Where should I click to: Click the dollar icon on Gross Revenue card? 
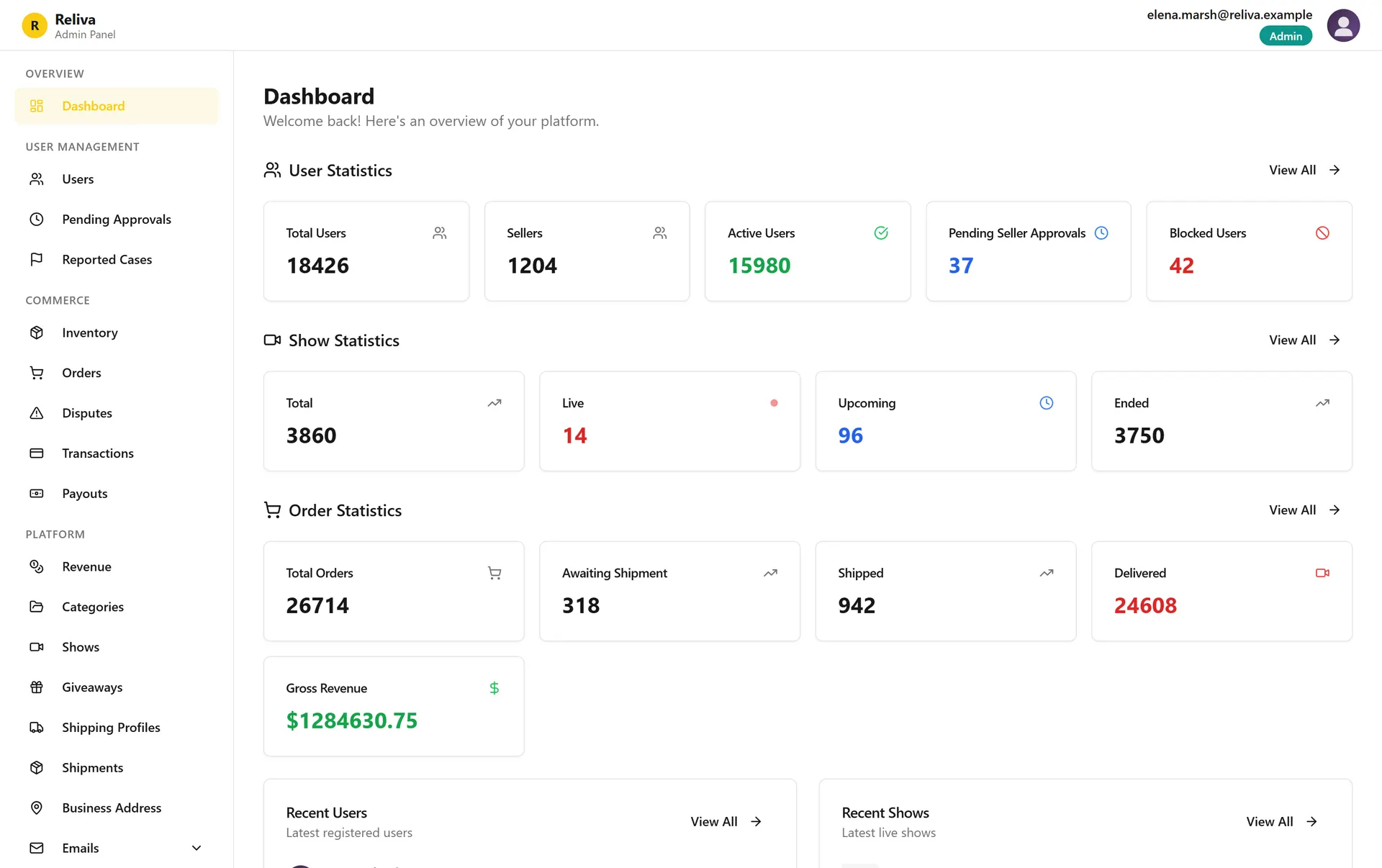[x=494, y=688]
